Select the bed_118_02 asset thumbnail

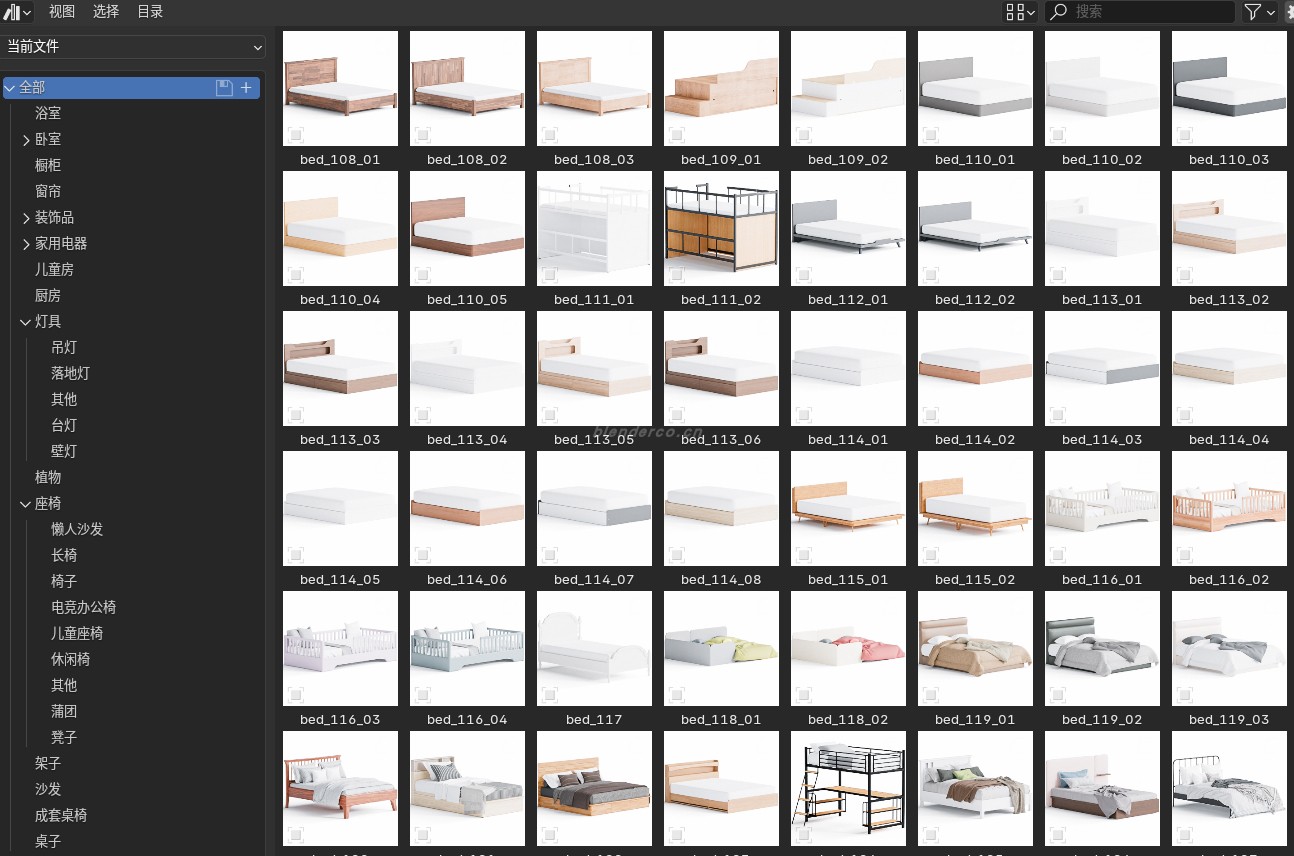point(848,648)
